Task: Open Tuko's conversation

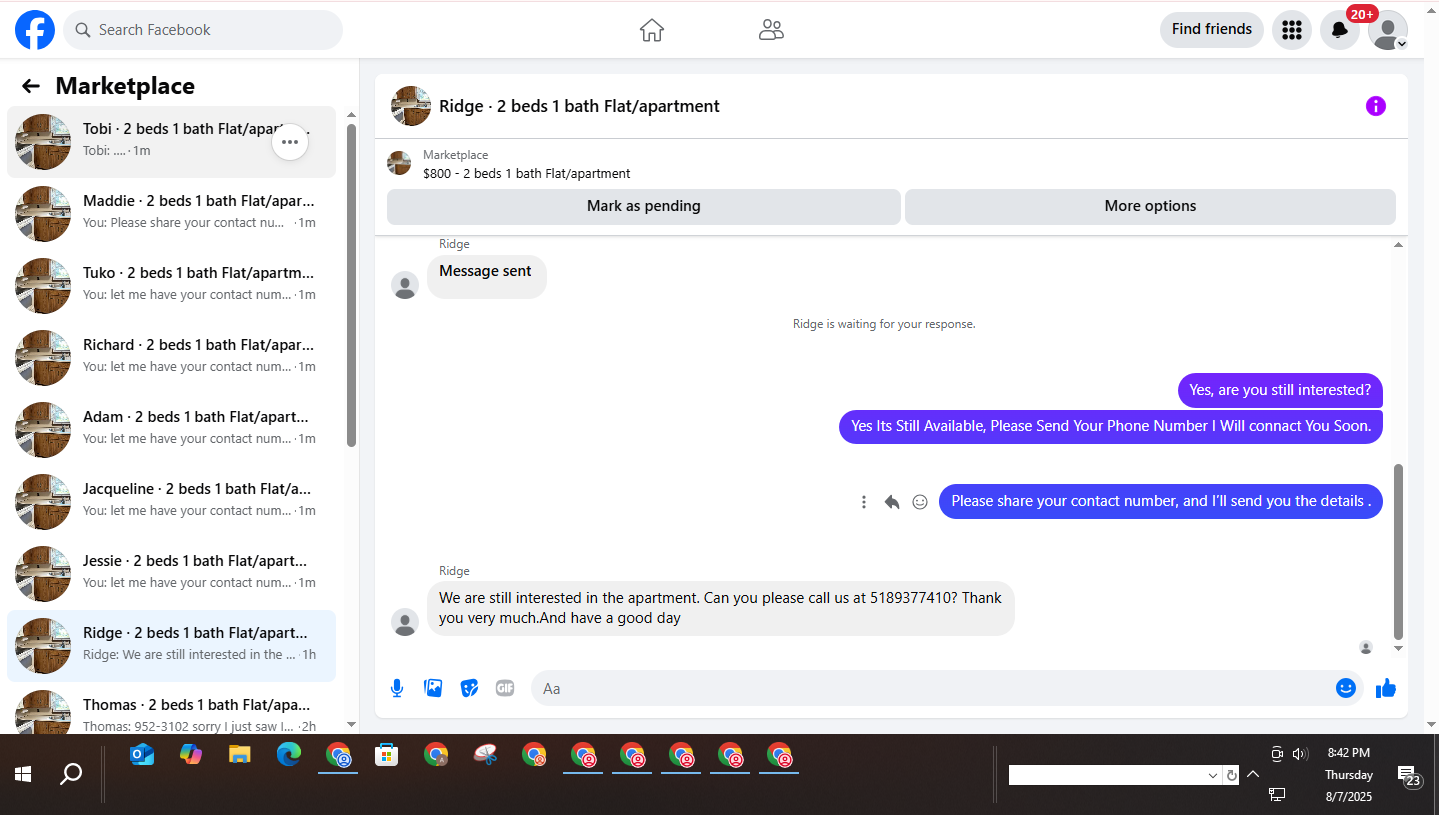Action: (171, 286)
